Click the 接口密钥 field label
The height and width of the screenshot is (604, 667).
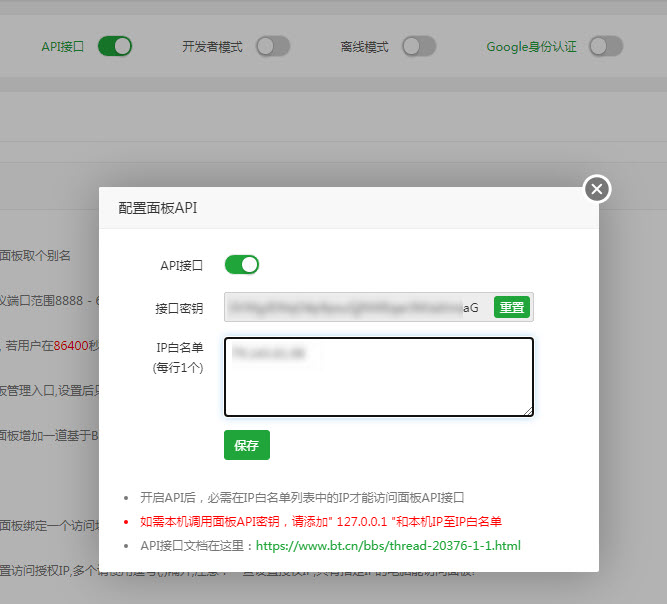pos(179,307)
